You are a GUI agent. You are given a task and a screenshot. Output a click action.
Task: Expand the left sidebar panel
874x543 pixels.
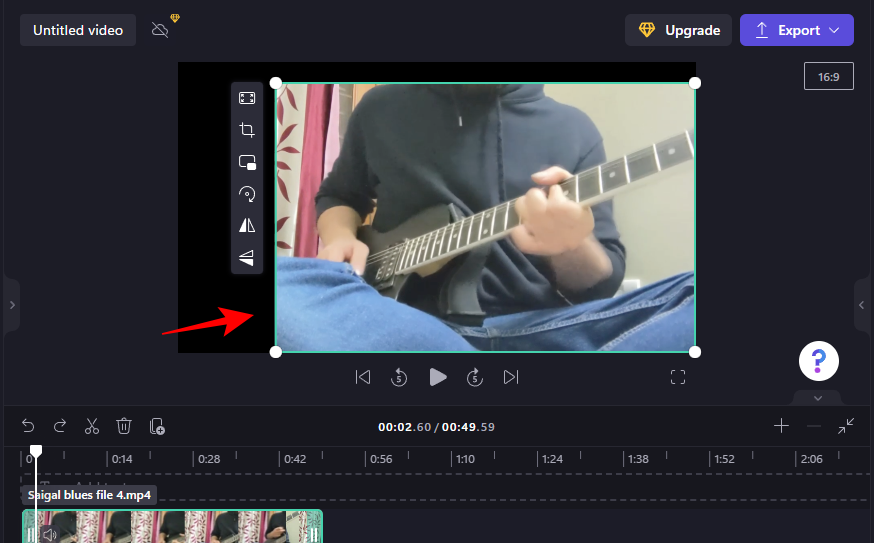(x=12, y=305)
